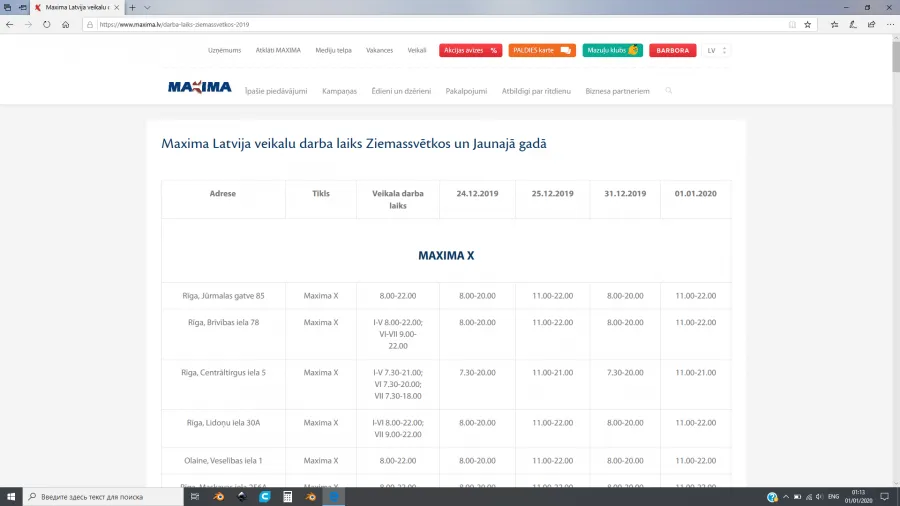Open Task View on the taskbar

click(x=195, y=497)
